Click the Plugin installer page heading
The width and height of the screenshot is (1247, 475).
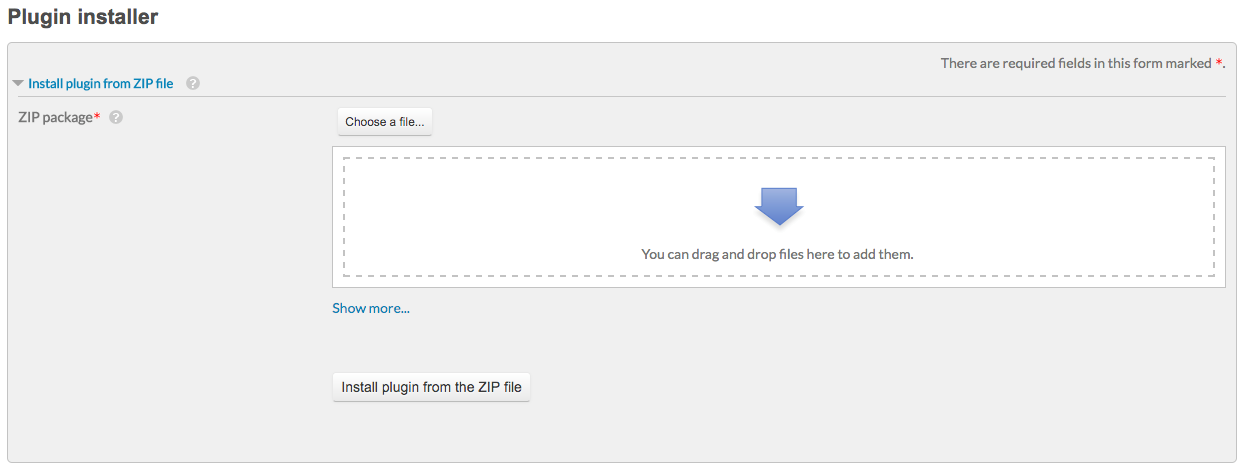tap(83, 17)
